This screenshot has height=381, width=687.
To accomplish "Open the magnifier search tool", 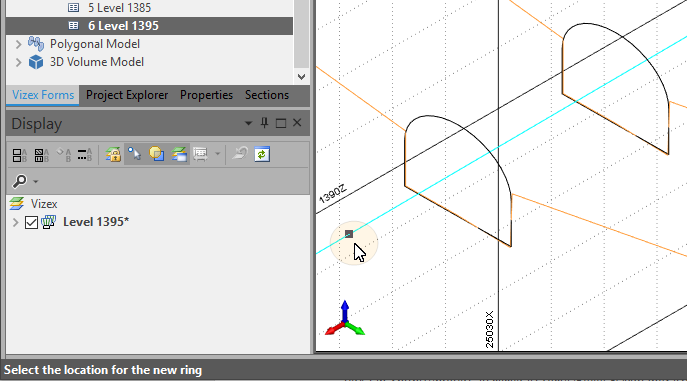I will (20, 181).
